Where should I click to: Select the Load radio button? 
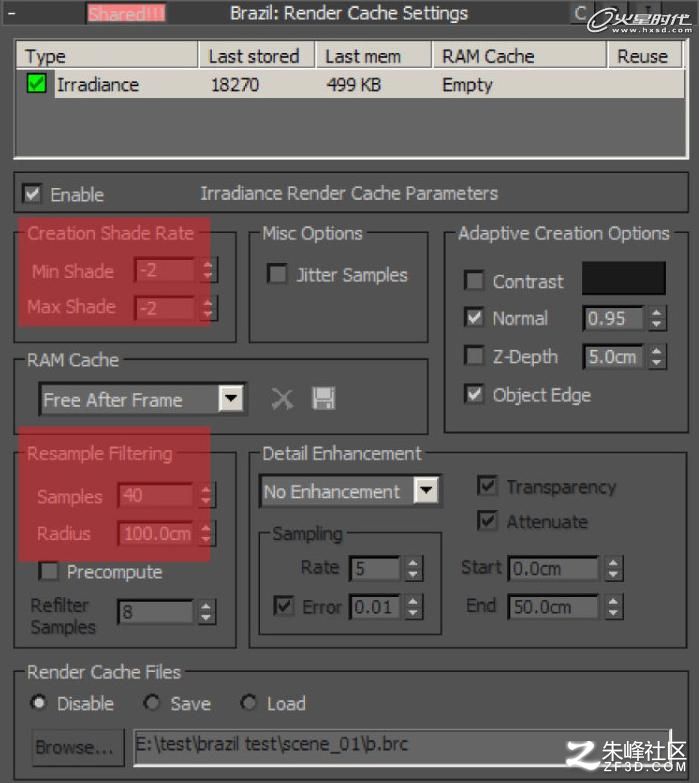point(248,703)
